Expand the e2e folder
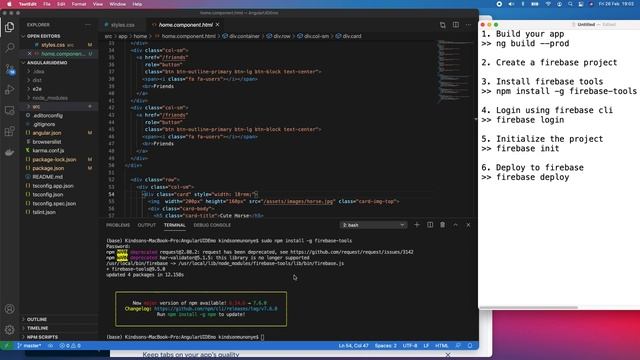640x360 pixels. click(37, 89)
